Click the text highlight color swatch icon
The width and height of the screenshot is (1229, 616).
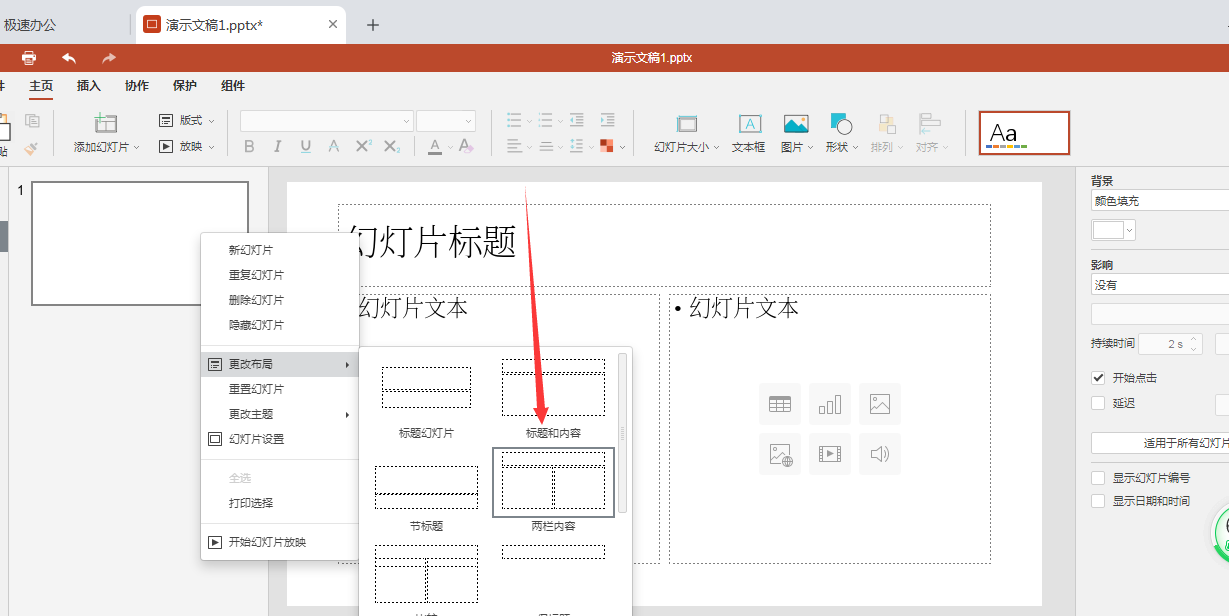pos(607,147)
